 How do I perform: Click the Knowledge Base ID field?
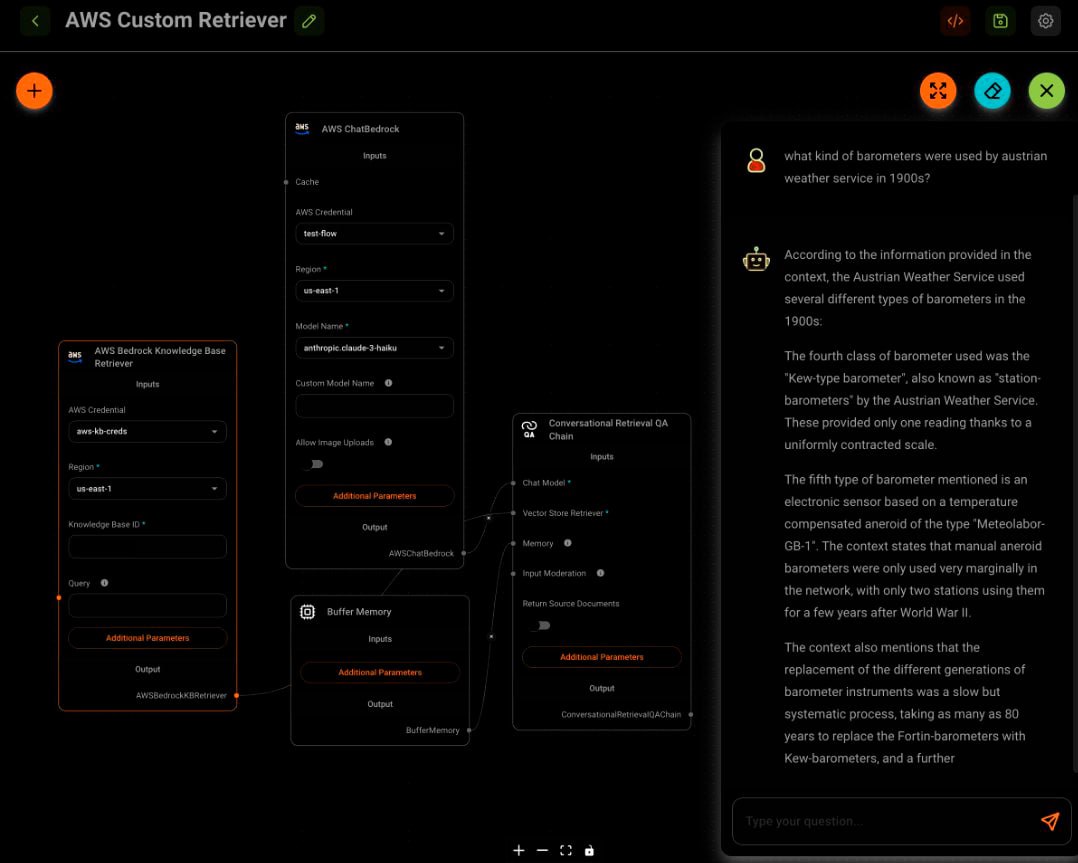pyautogui.click(x=147, y=546)
